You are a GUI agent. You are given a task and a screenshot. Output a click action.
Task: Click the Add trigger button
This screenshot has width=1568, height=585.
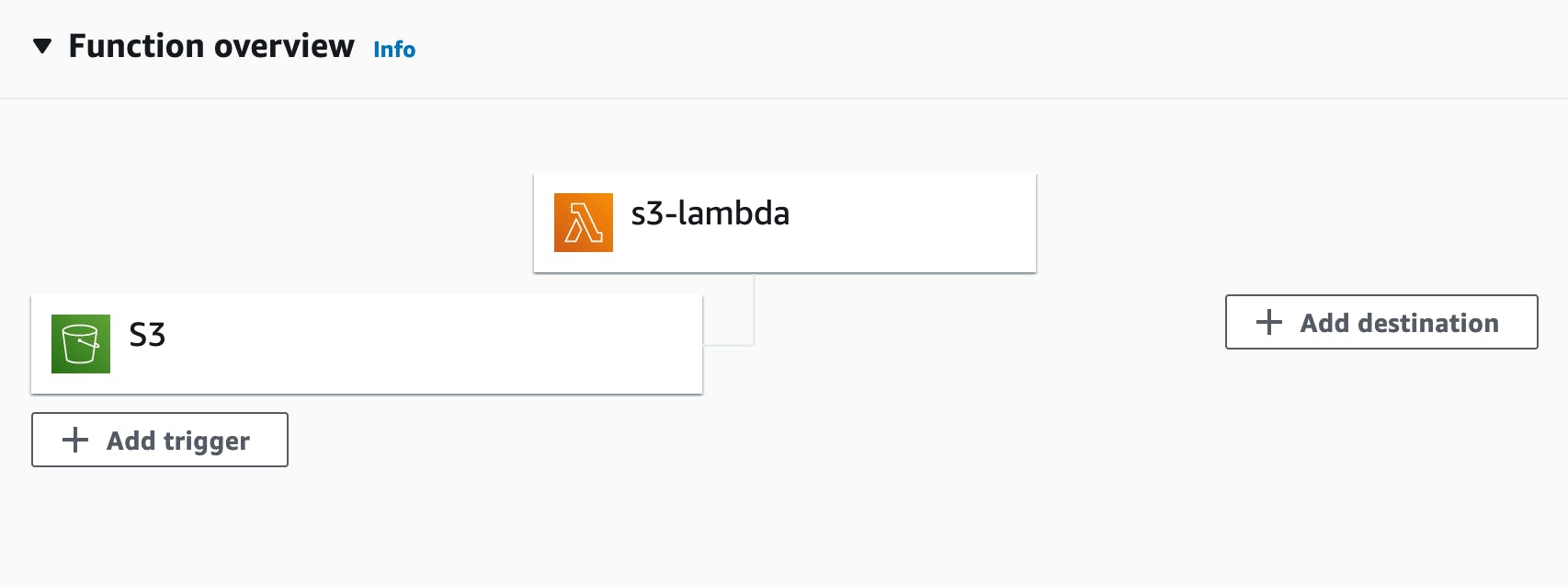[x=160, y=440]
